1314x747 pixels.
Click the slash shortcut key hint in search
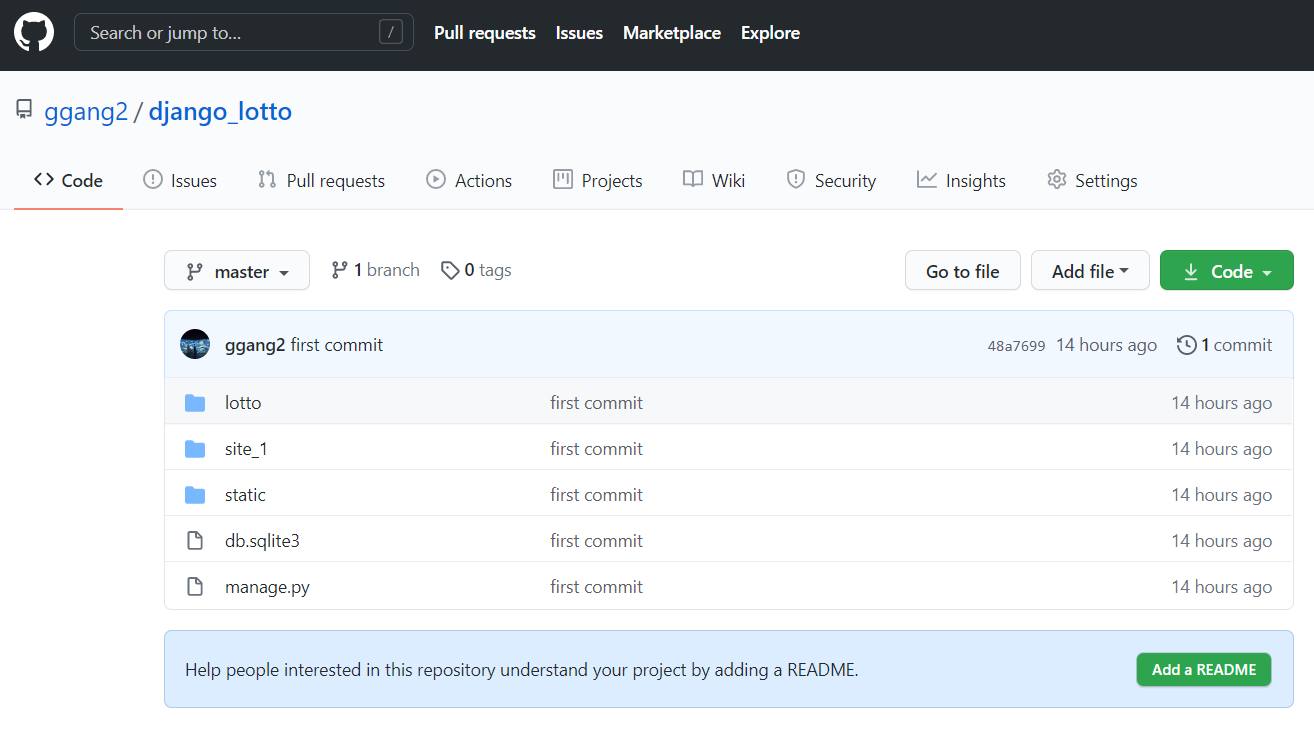[x=391, y=33]
